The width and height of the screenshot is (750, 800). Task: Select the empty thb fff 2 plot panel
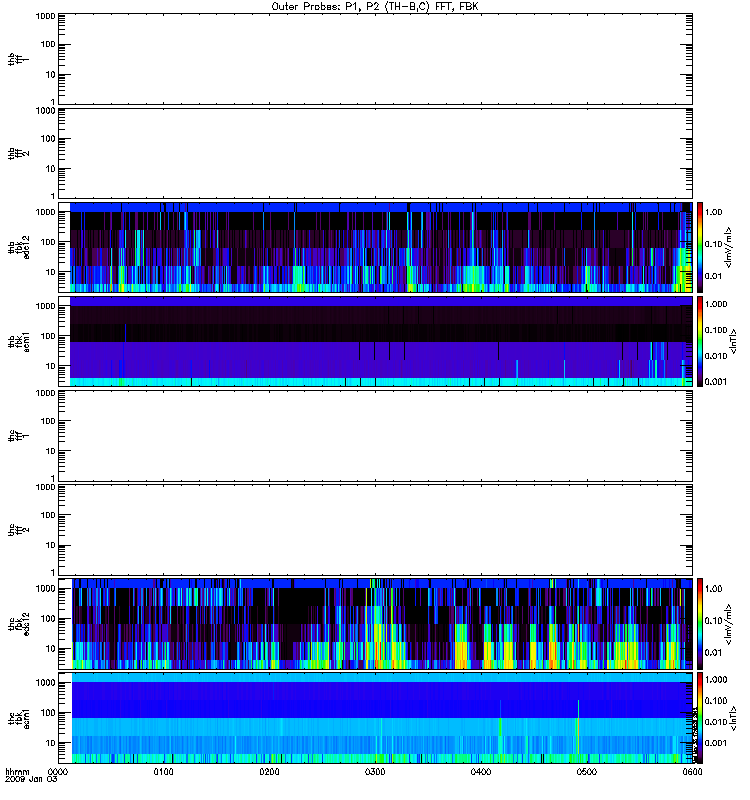point(376,154)
